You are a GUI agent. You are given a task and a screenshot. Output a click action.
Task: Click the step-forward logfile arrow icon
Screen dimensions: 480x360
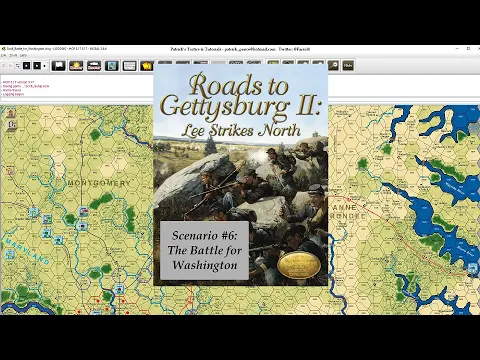pyautogui.click(x=10, y=66)
